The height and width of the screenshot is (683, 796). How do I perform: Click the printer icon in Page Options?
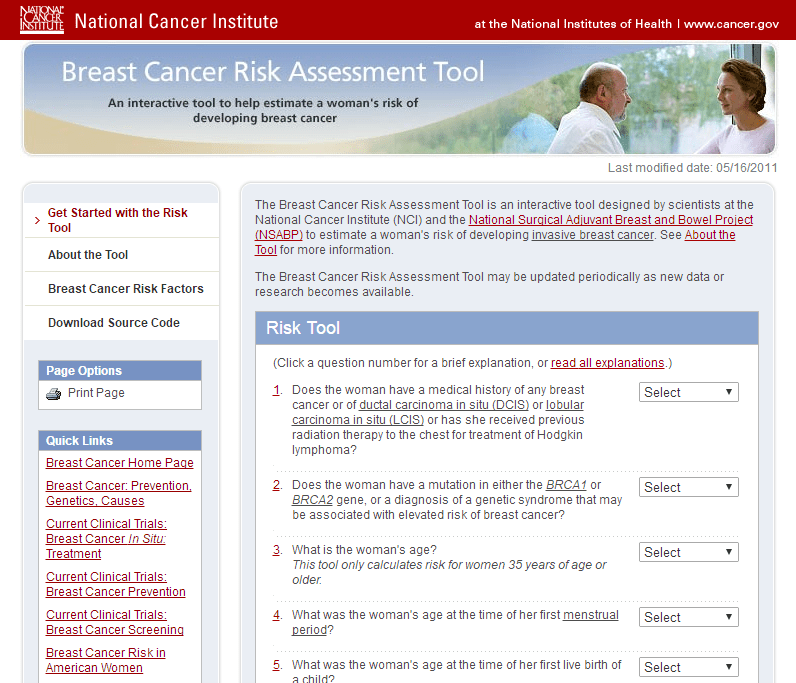tap(53, 394)
